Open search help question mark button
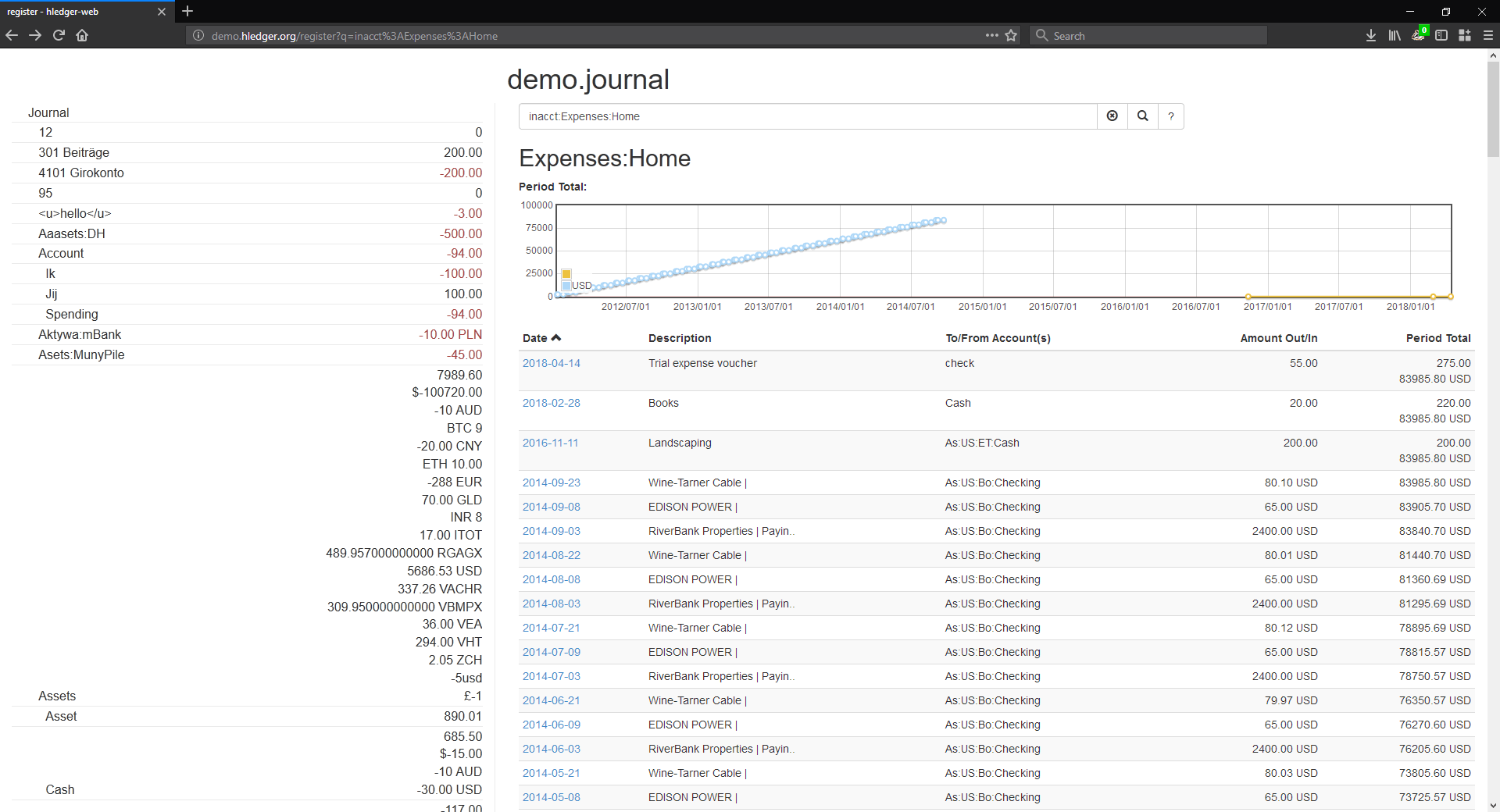This screenshot has width=1500, height=812. 1170,116
